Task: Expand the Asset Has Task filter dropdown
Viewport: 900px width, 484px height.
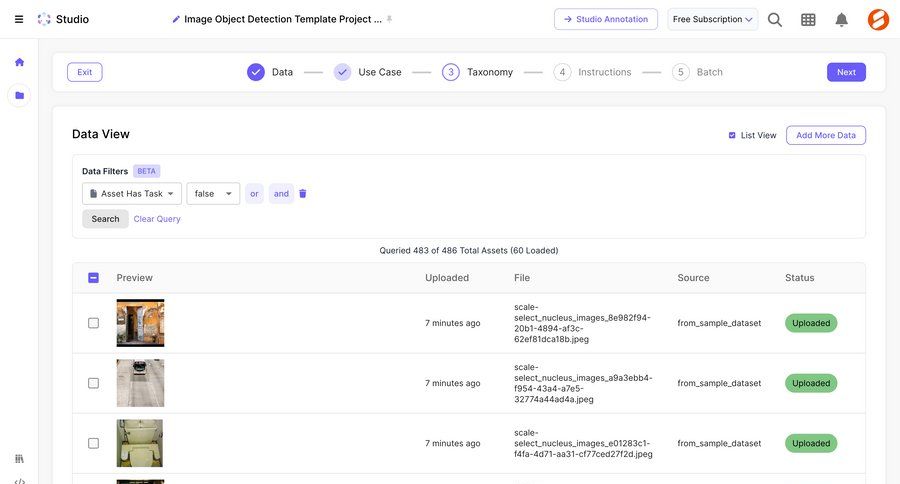Action: (x=132, y=194)
